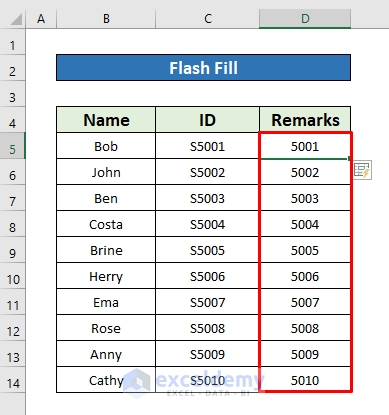Select the cell containing Cathy
Image resolution: width=389 pixels, height=415 pixels.
(x=106, y=380)
